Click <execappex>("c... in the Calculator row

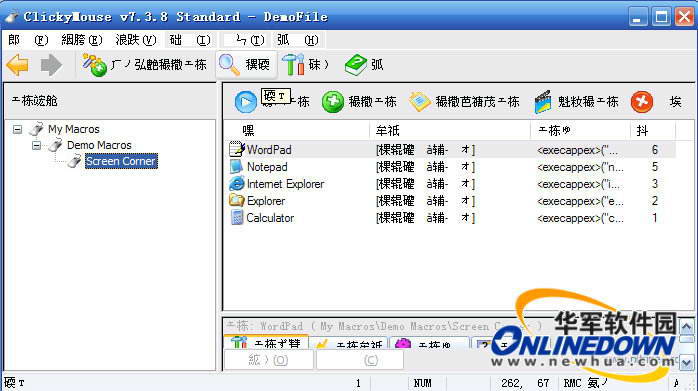[580, 218]
